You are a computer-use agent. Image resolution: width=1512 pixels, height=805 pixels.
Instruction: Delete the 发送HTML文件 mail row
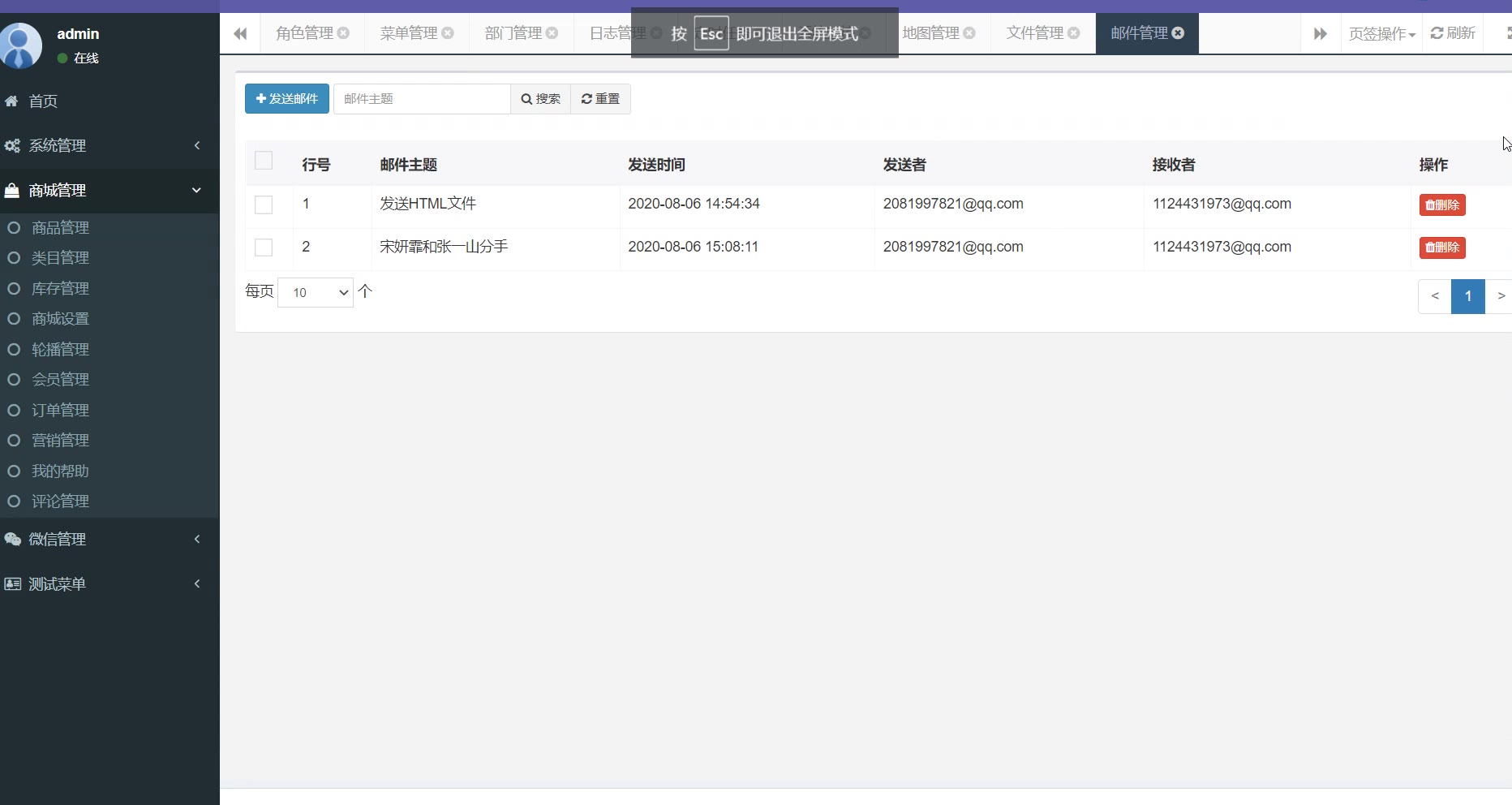point(1441,205)
